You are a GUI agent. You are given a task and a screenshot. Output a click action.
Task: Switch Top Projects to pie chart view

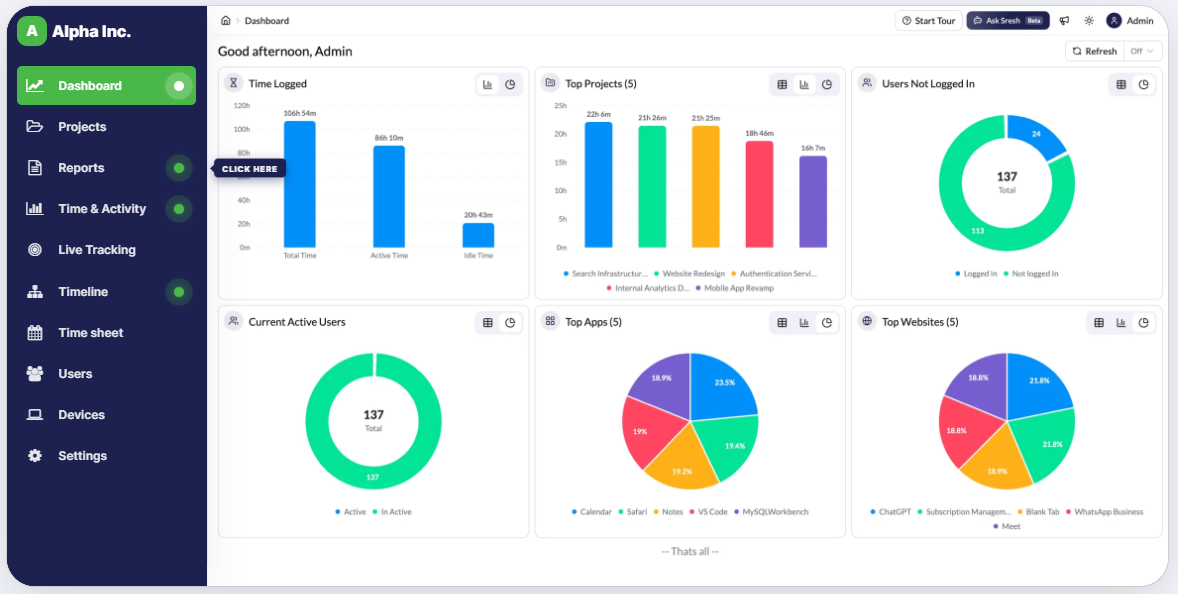pos(827,85)
